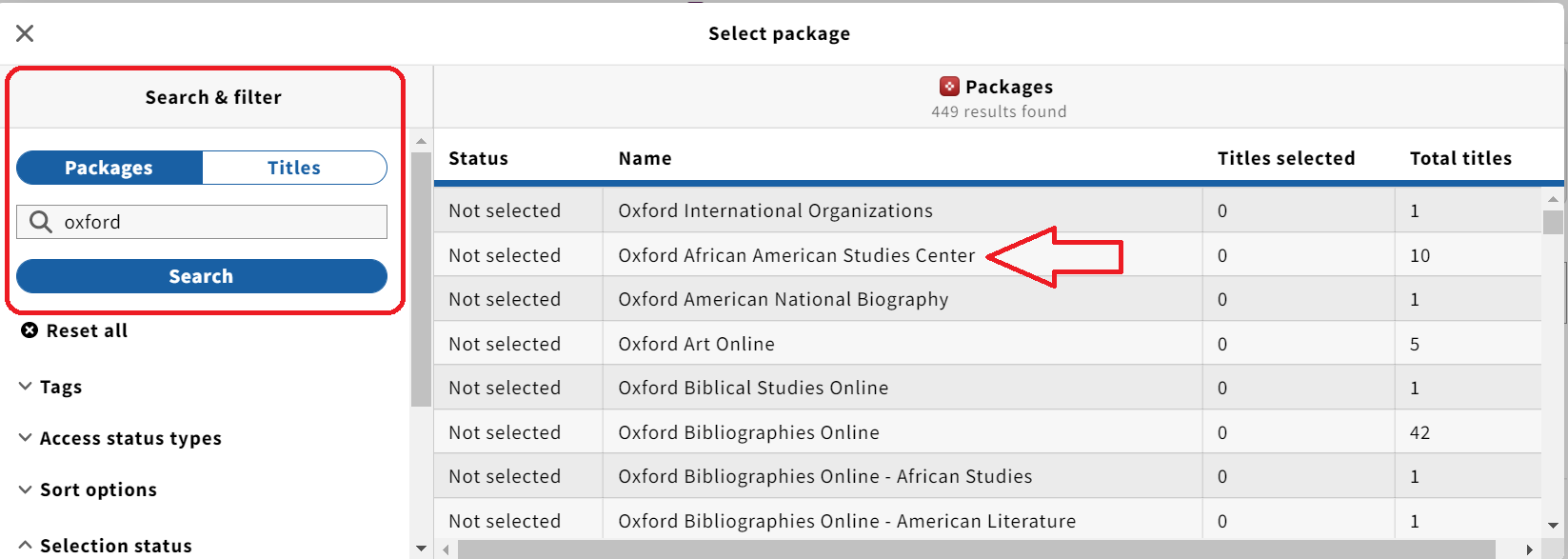
Task: Expand Access status types section
Action: 121,438
